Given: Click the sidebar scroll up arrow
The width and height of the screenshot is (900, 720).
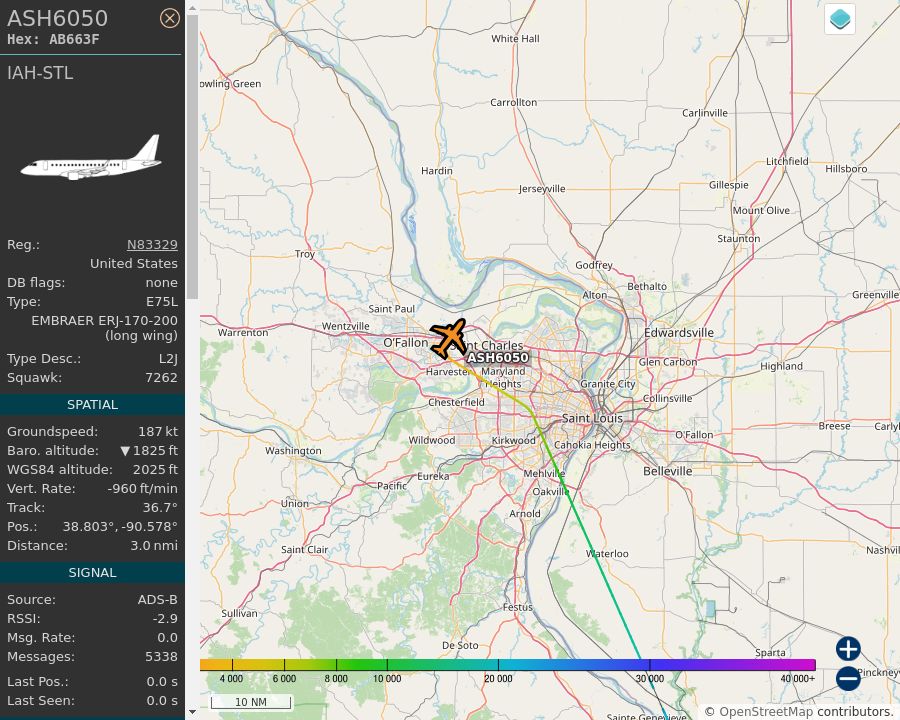Looking at the screenshot, I should [192, 9].
